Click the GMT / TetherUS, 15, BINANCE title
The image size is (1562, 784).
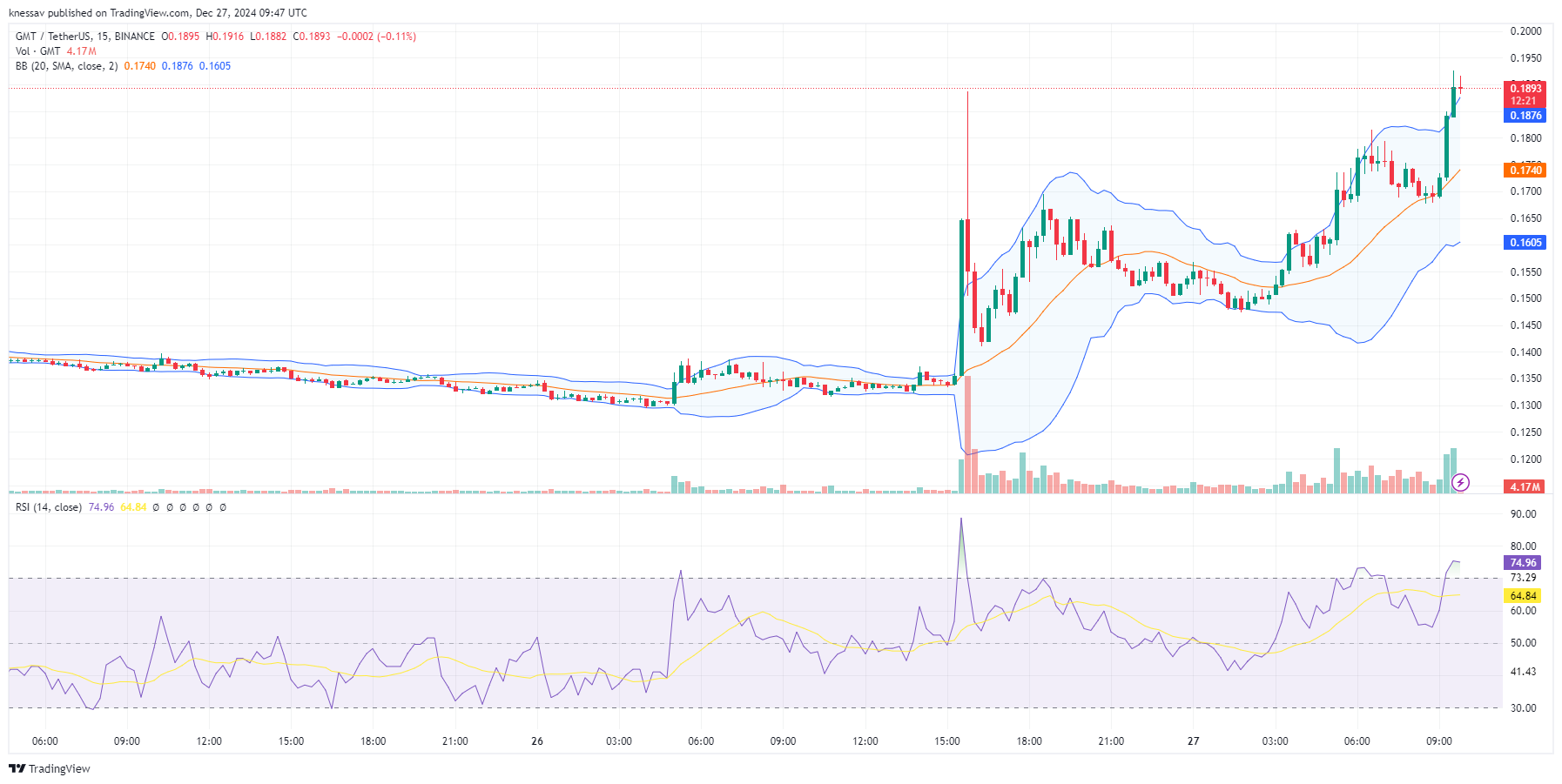tap(85, 37)
